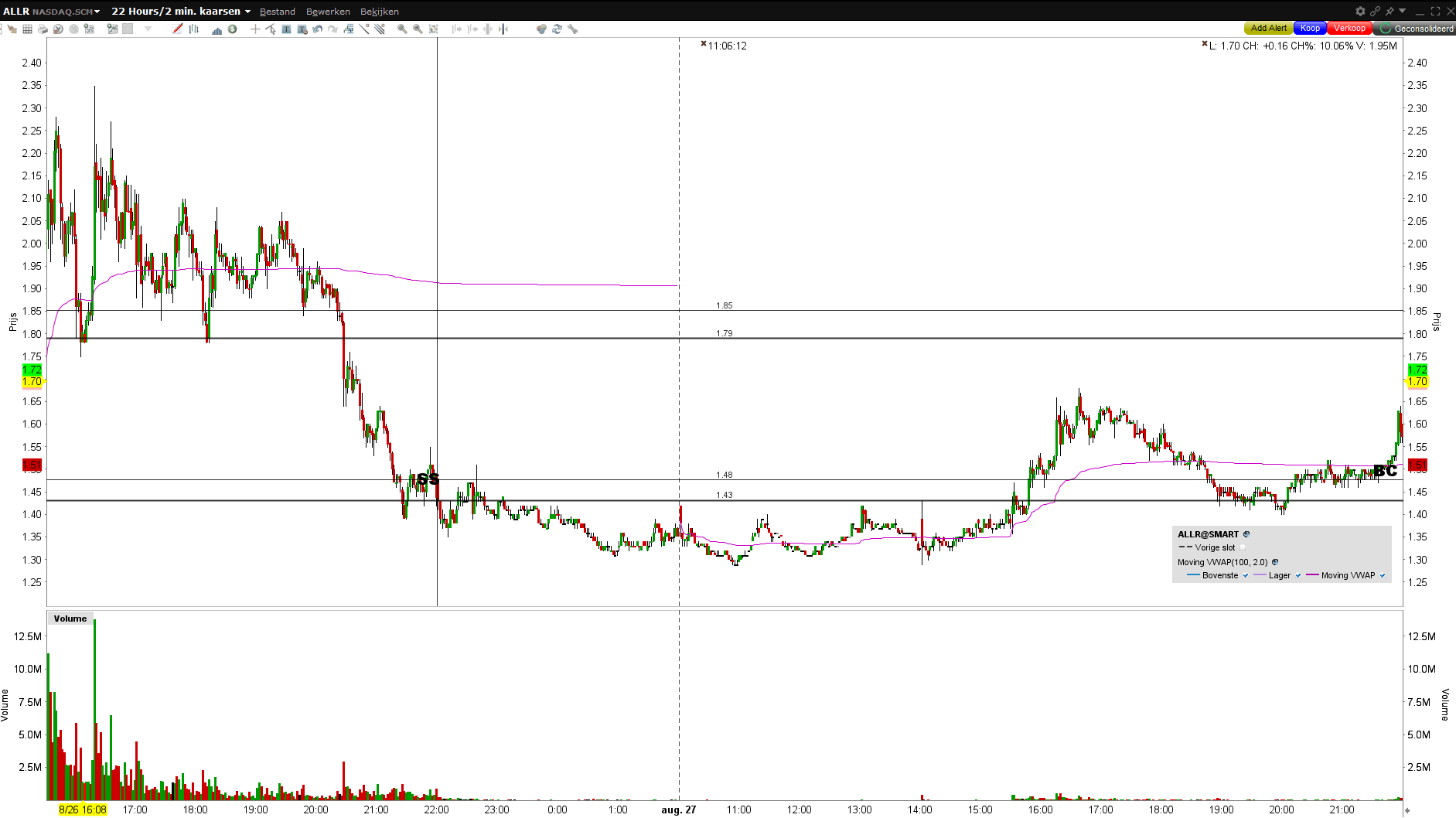Pin the chart window

coord(1390,11)
